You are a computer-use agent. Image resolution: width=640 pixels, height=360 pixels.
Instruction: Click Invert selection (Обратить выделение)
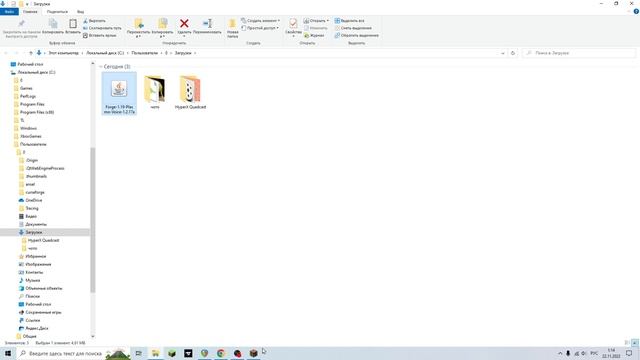[x=356, y=36]
